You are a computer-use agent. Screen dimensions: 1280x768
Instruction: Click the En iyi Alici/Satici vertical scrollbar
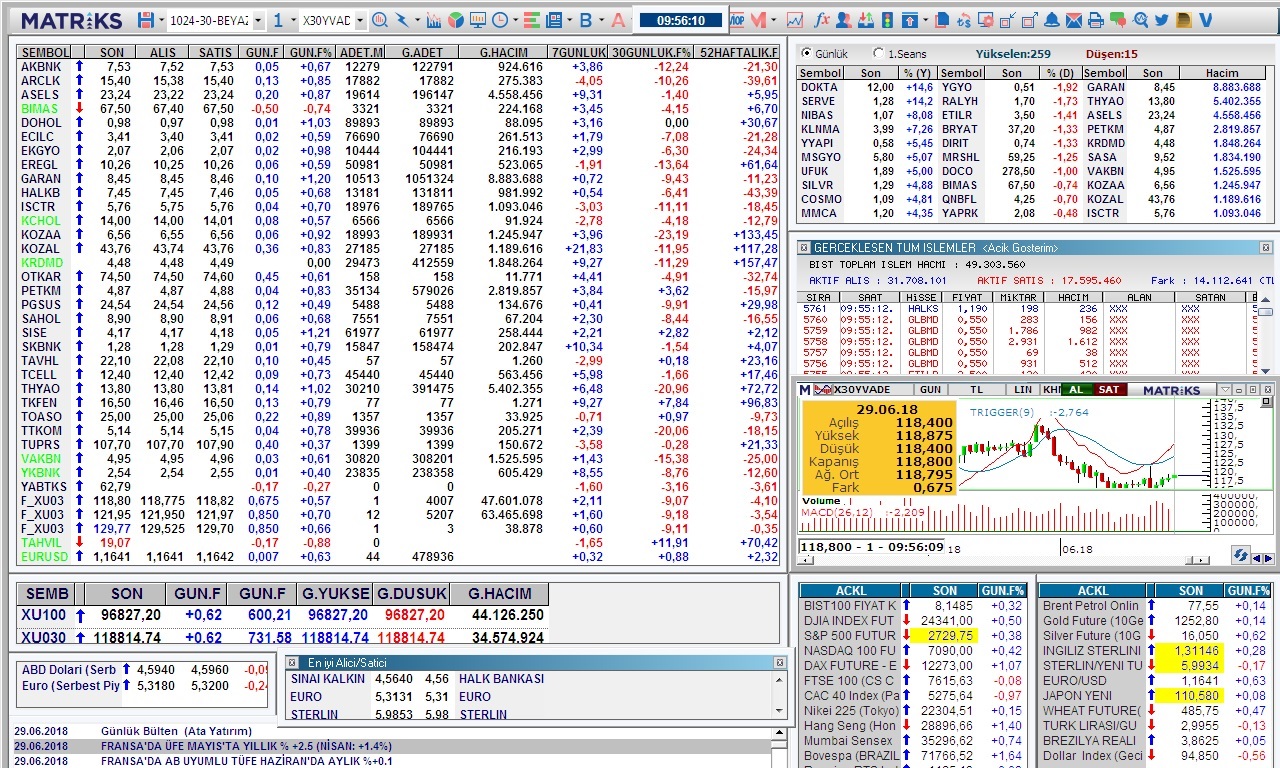tap(781, 694)
